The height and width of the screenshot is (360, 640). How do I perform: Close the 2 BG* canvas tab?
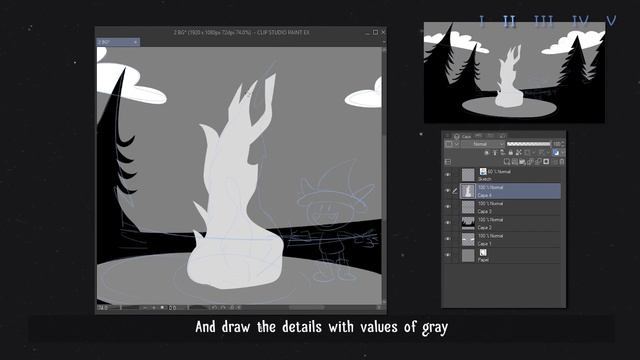click(135, 42)
